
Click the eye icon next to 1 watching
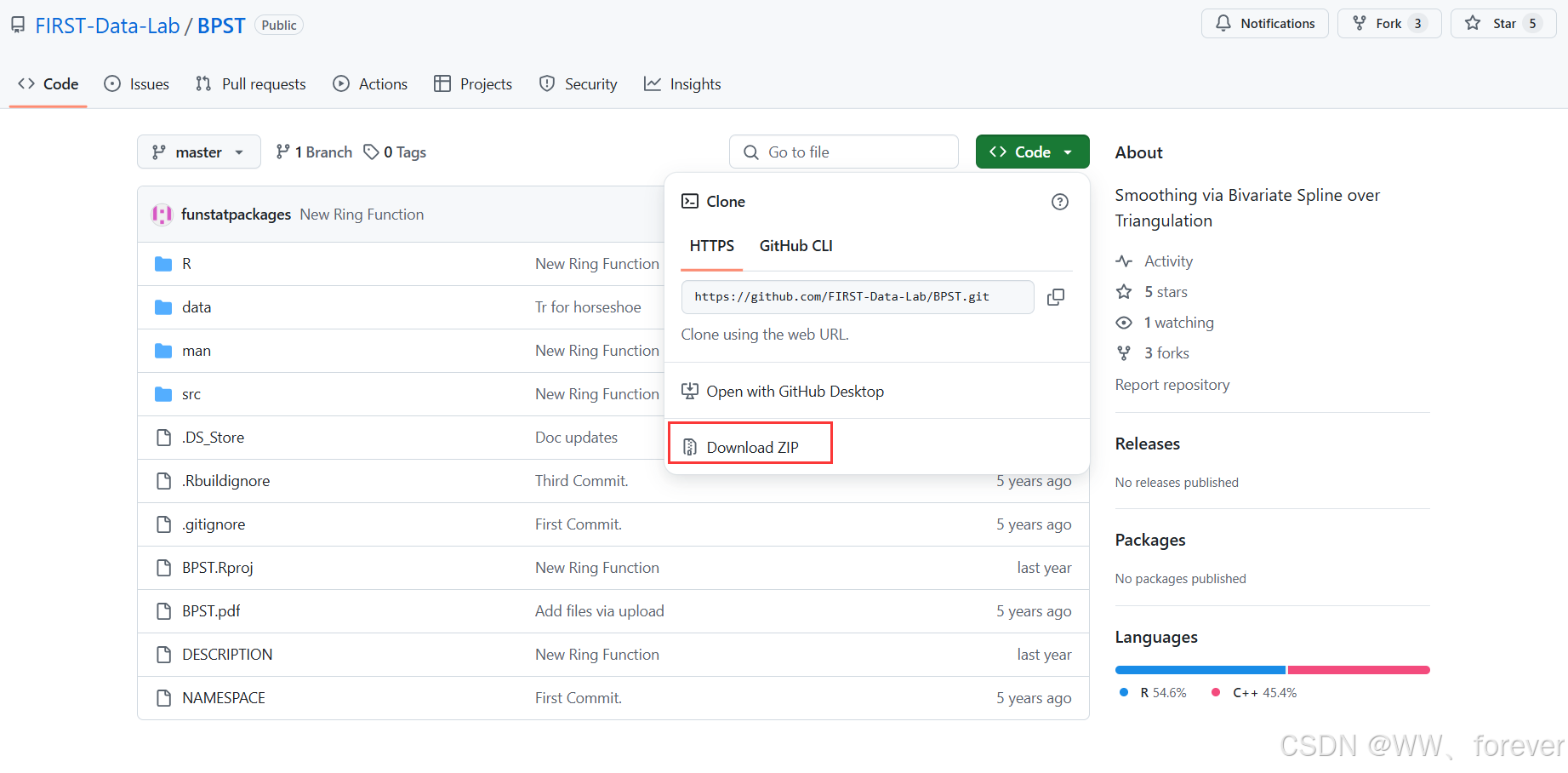1124,323
